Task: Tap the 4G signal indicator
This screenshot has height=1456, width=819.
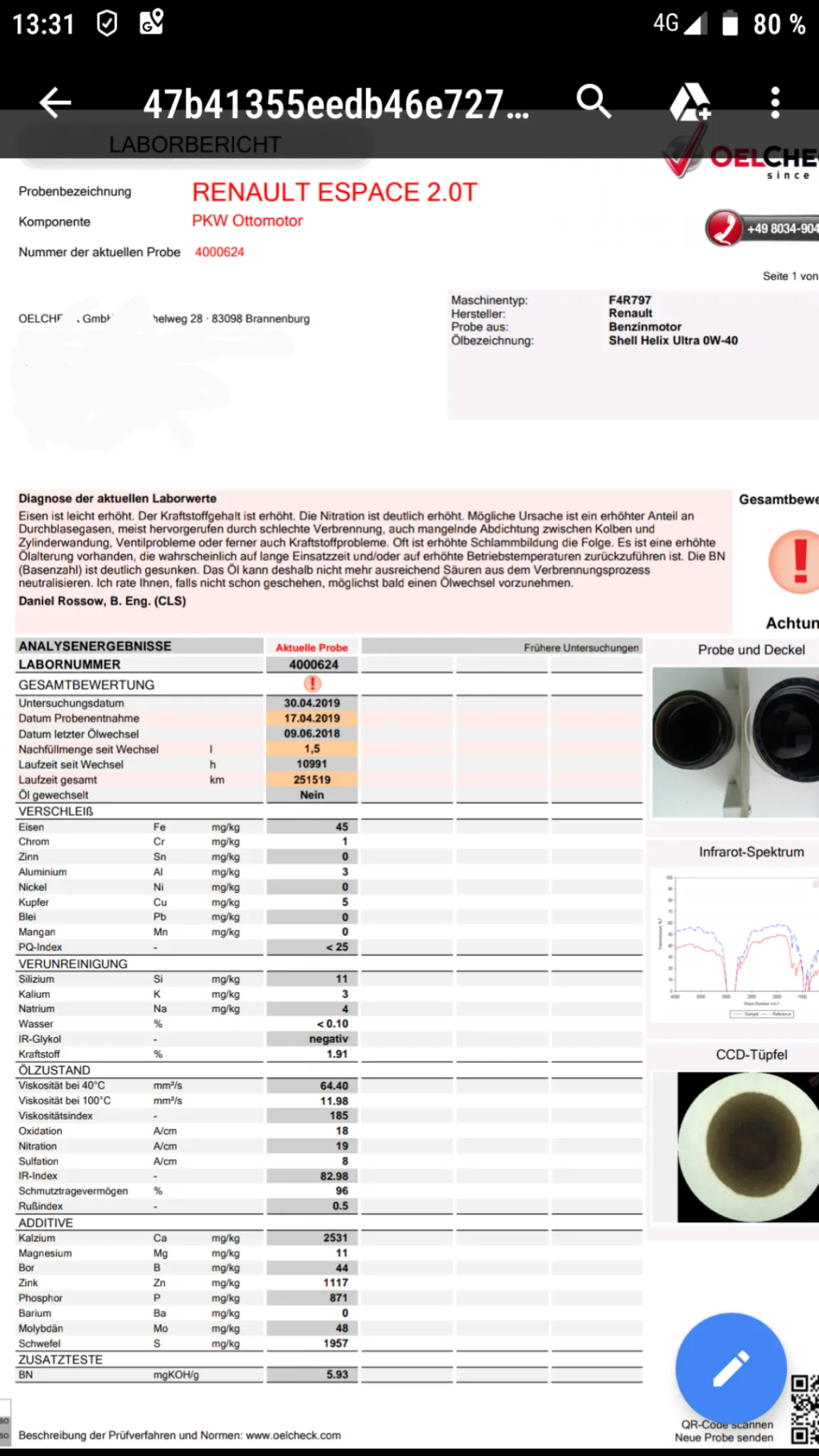Action: 680,23
